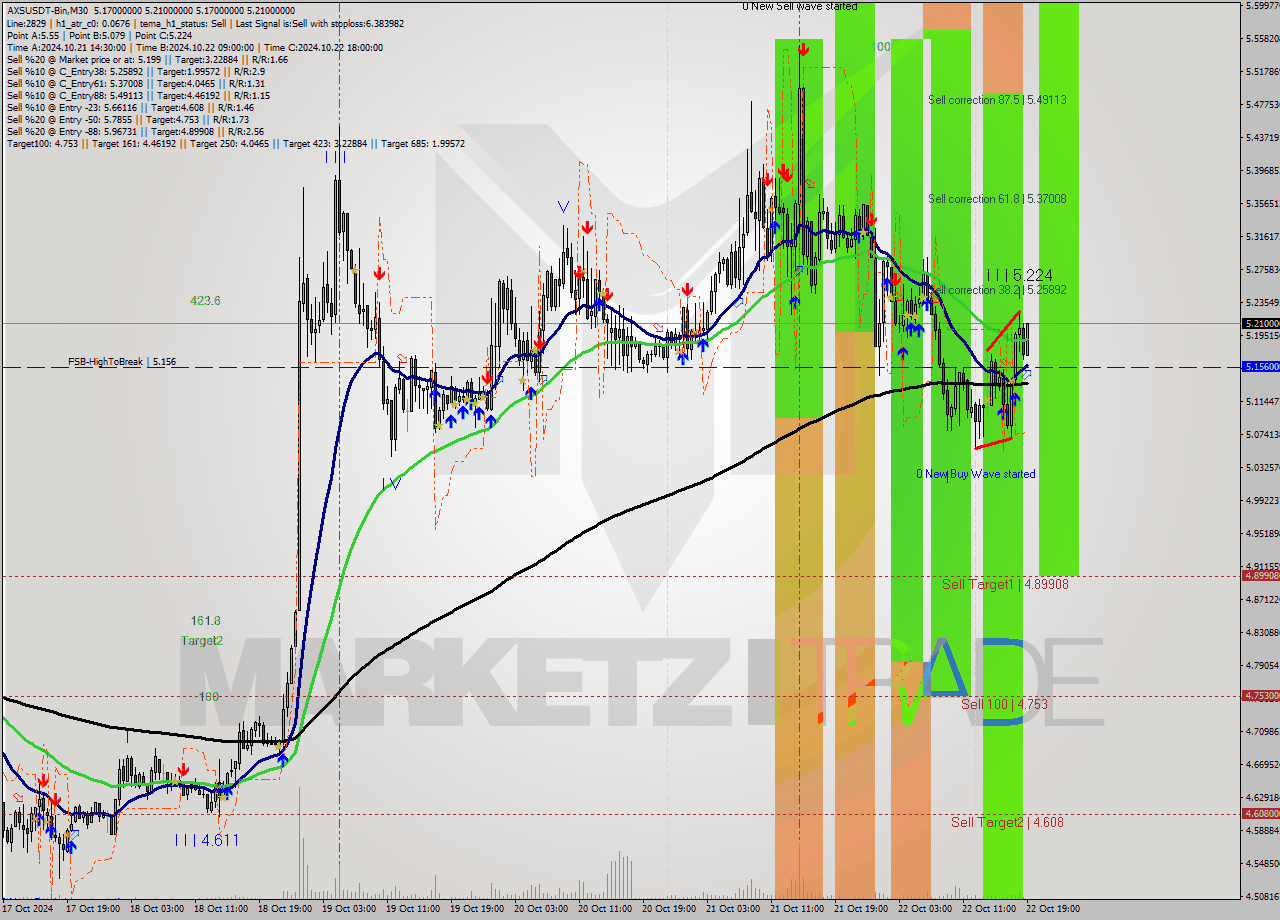Click the green Target2 label
Screen dimensions: 1280x920
[202, 641]
